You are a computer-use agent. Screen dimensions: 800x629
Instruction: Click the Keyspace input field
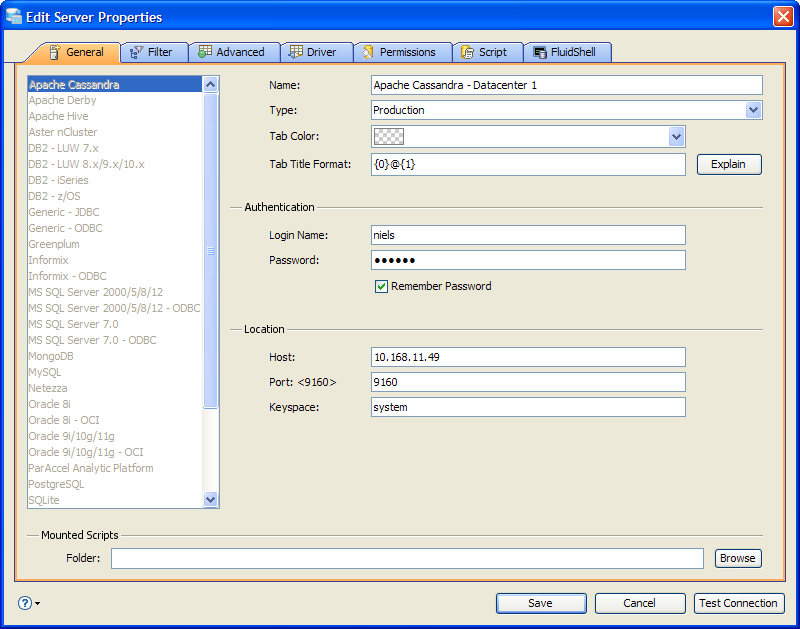point(528,407)
